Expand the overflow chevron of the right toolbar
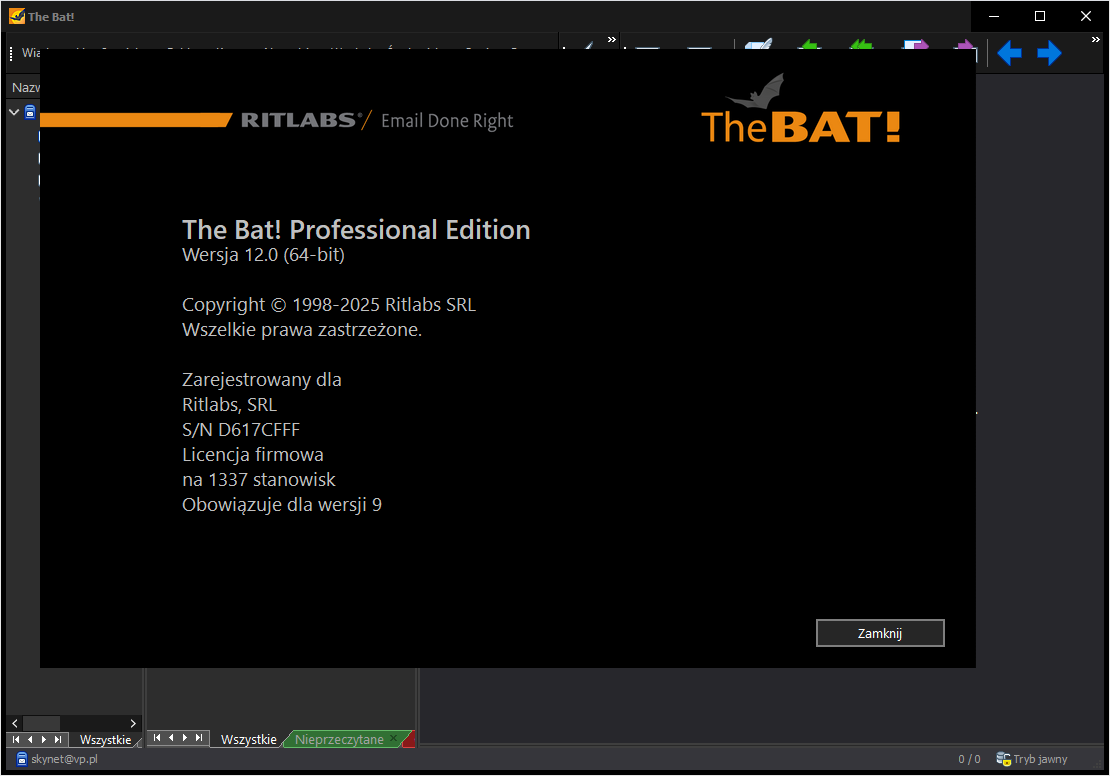This screenshot has width=1110, height=776. click(1095, 40)
